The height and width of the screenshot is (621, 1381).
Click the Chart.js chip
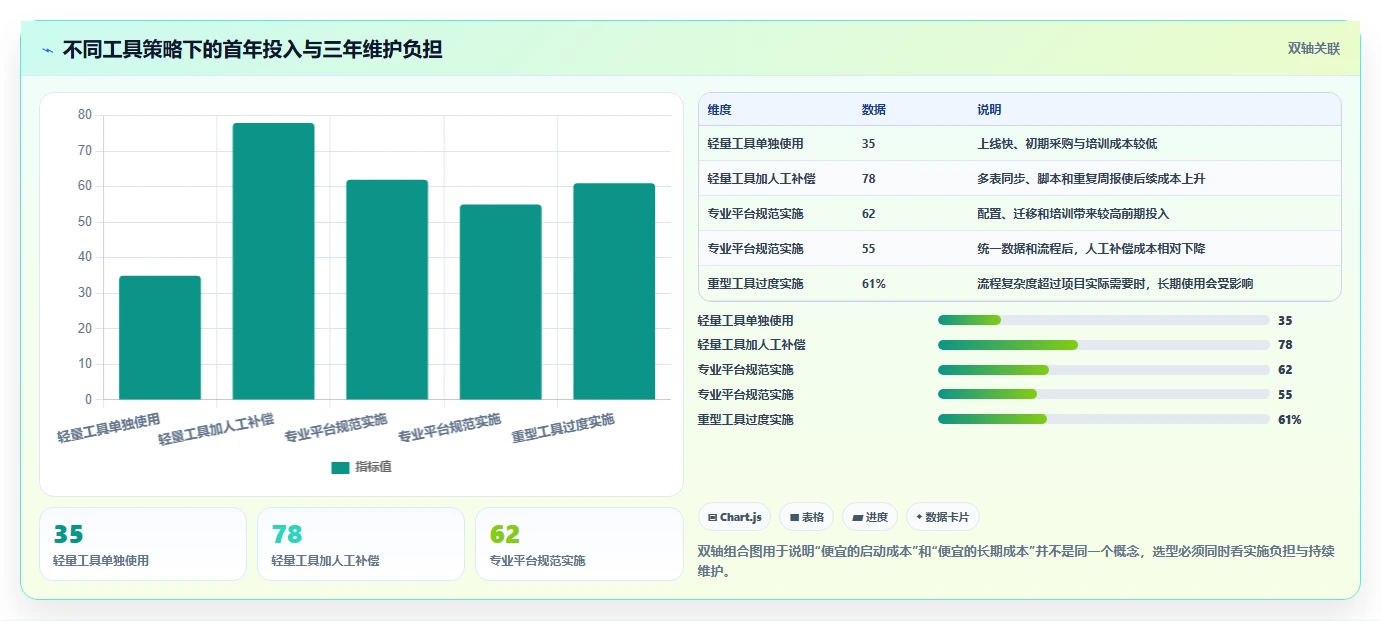734,517
